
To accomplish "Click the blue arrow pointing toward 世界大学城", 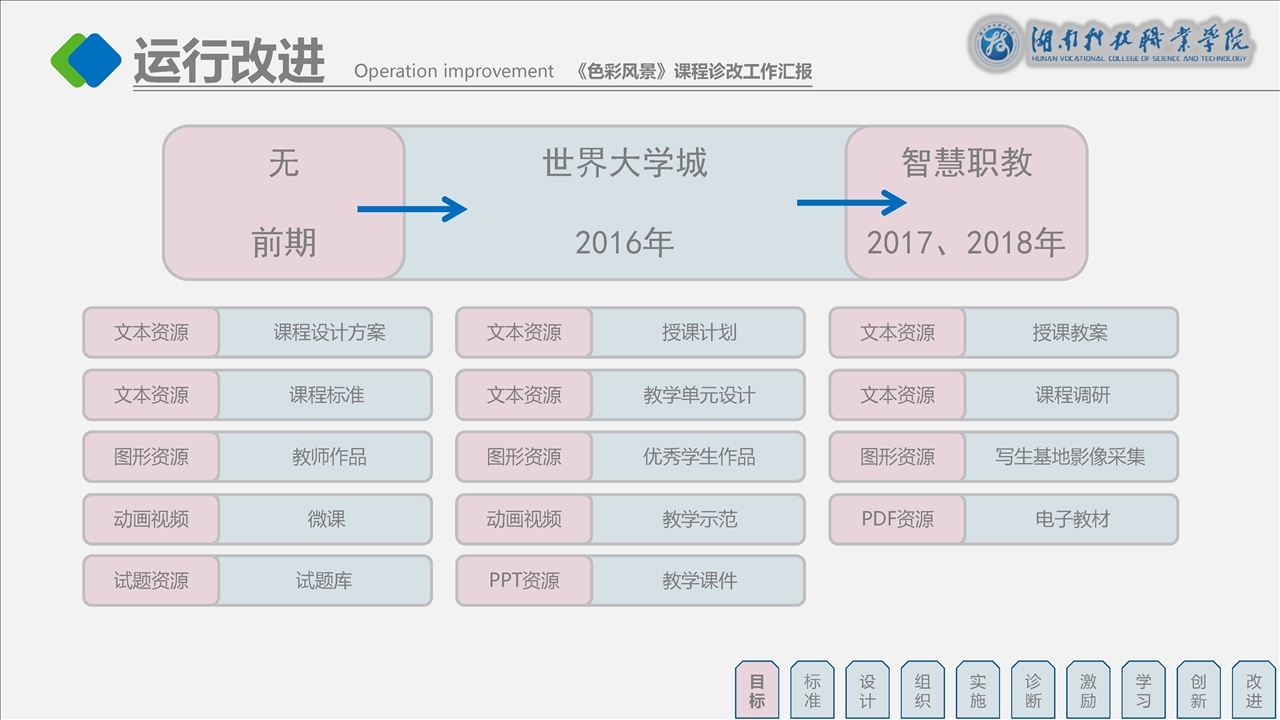I will coord(412,209).
